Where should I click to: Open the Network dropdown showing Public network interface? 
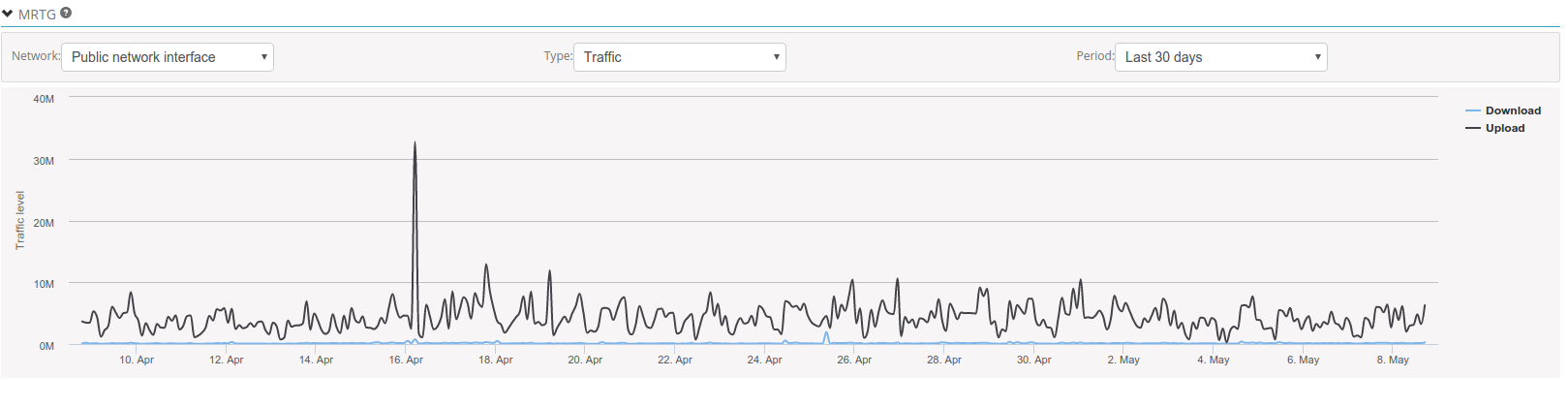(168, 57)
